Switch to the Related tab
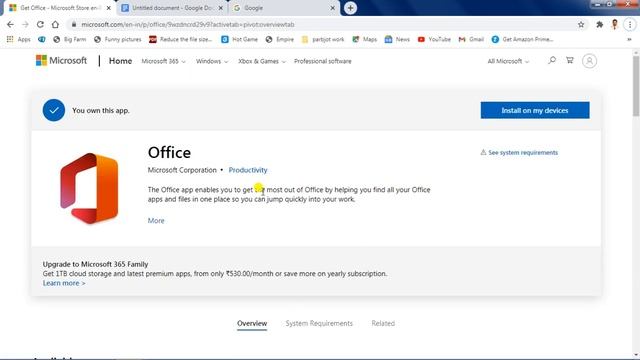This screenshot has width=640, height=360. [x=383, y=323]
